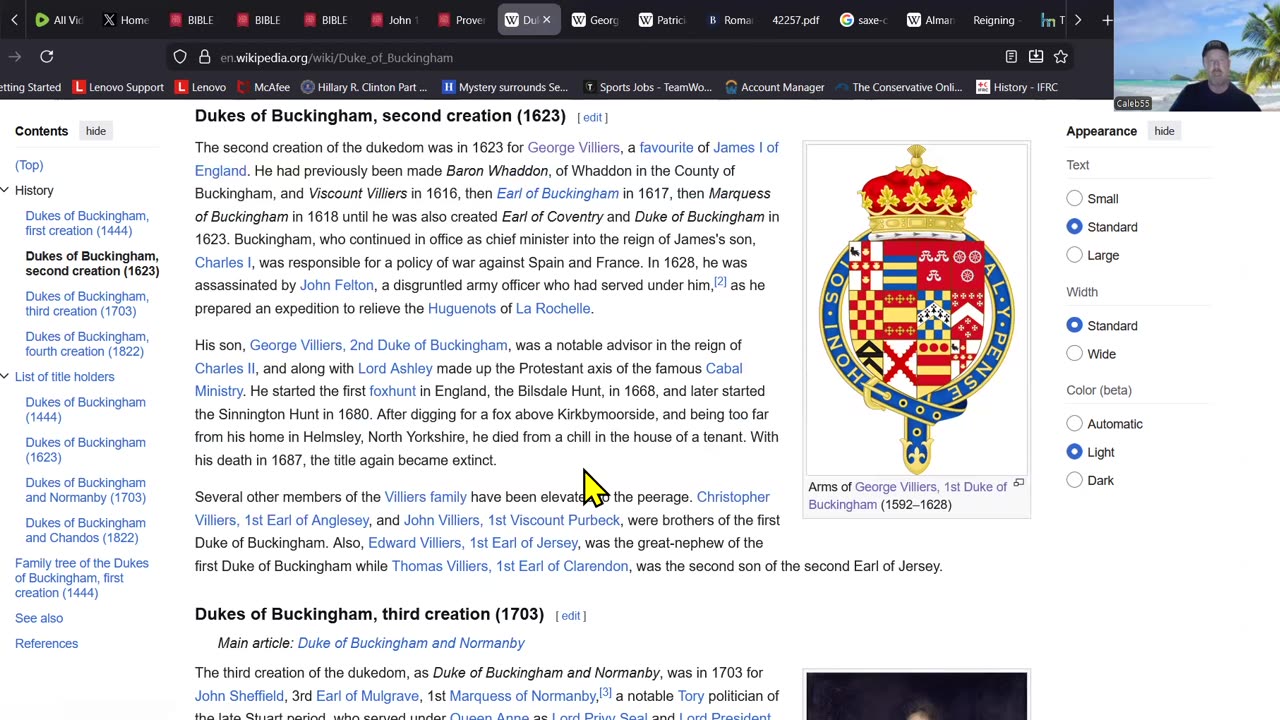This screenshot has height=720, width=1280.
Task: Go to Duke of Buckingham and Normanby main article
Action: (x=411, y=643)
